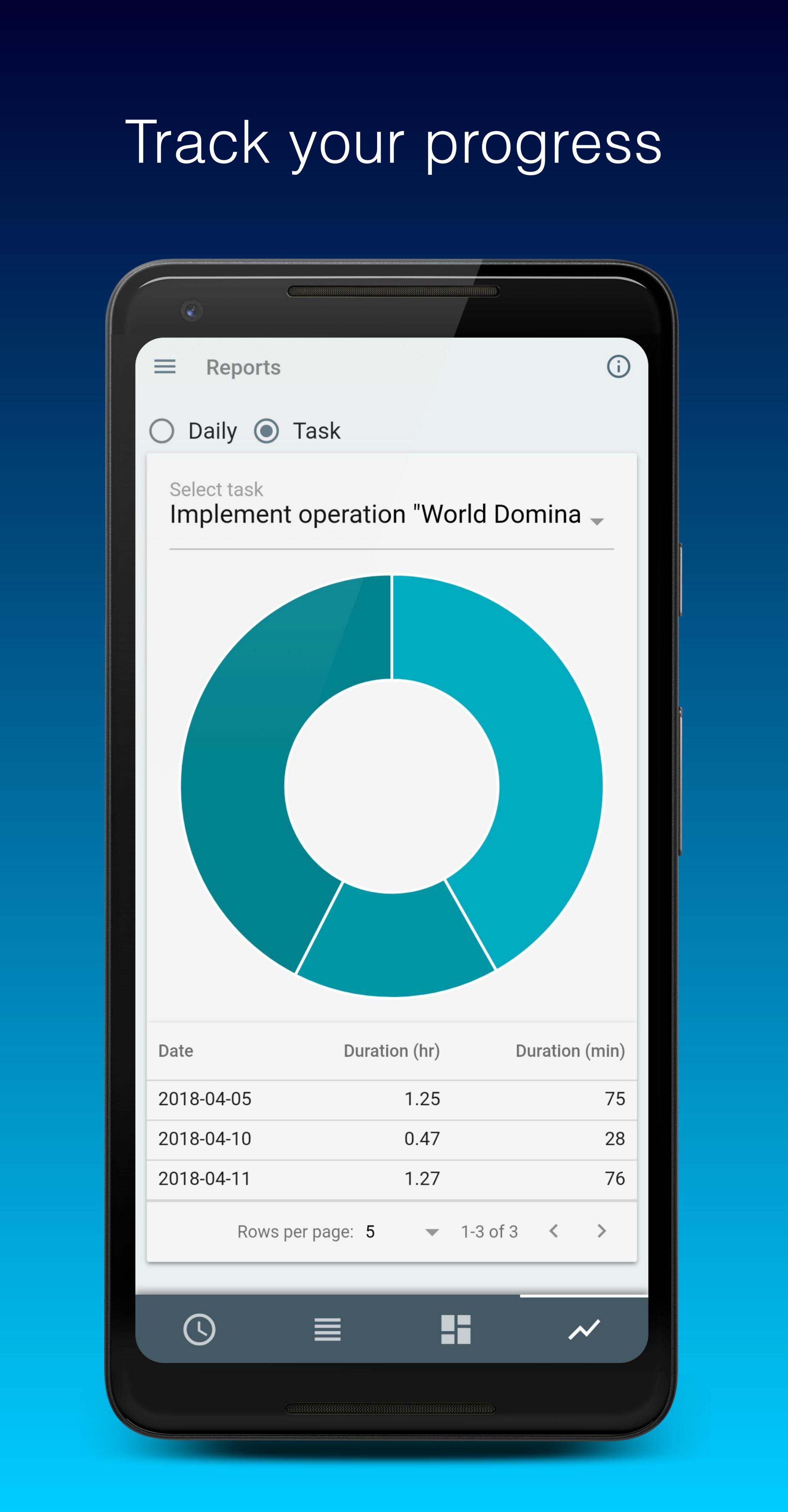This screenshot has height=1512, width=788.
Task: Open the list view tab icon
Action: click(x=327, y=1329)
